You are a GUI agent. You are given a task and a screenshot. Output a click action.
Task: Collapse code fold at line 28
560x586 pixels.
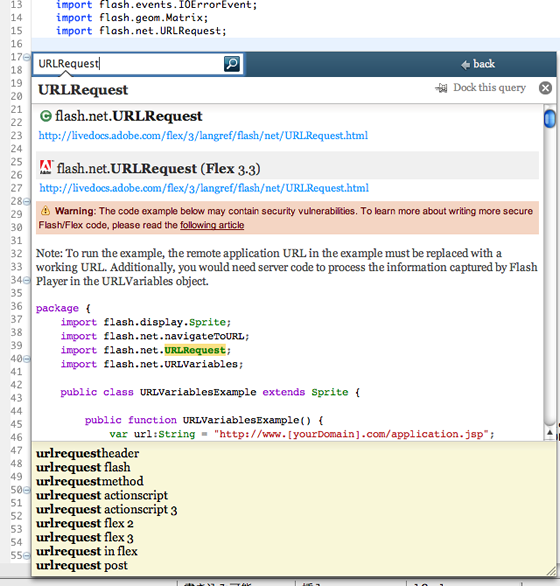[x=27, y=201]
